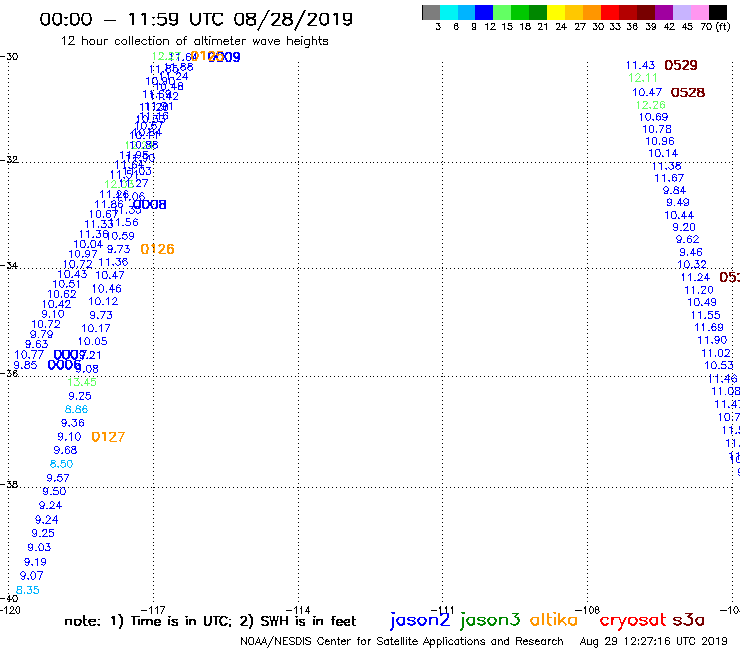This screenshot has width=740, height=650.
Task: Click the orange 0127 time label
Action: (108, 437)
